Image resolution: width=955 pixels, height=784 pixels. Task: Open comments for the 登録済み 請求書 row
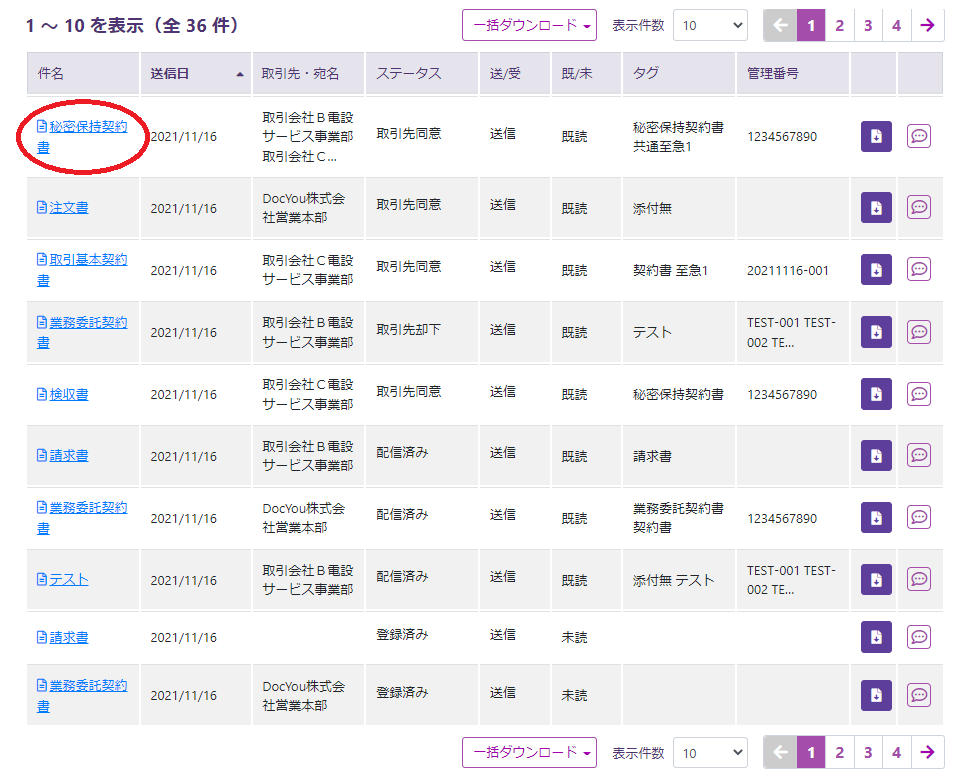[x=918, y=637]
